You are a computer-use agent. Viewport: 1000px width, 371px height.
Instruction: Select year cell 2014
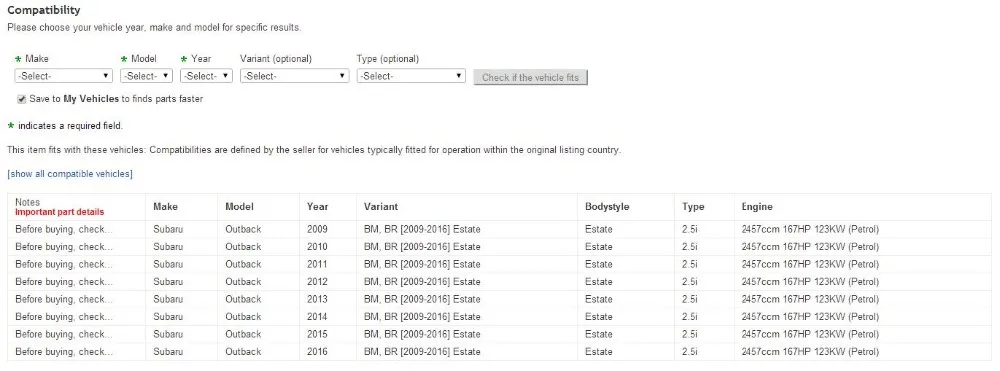point(316,317)
